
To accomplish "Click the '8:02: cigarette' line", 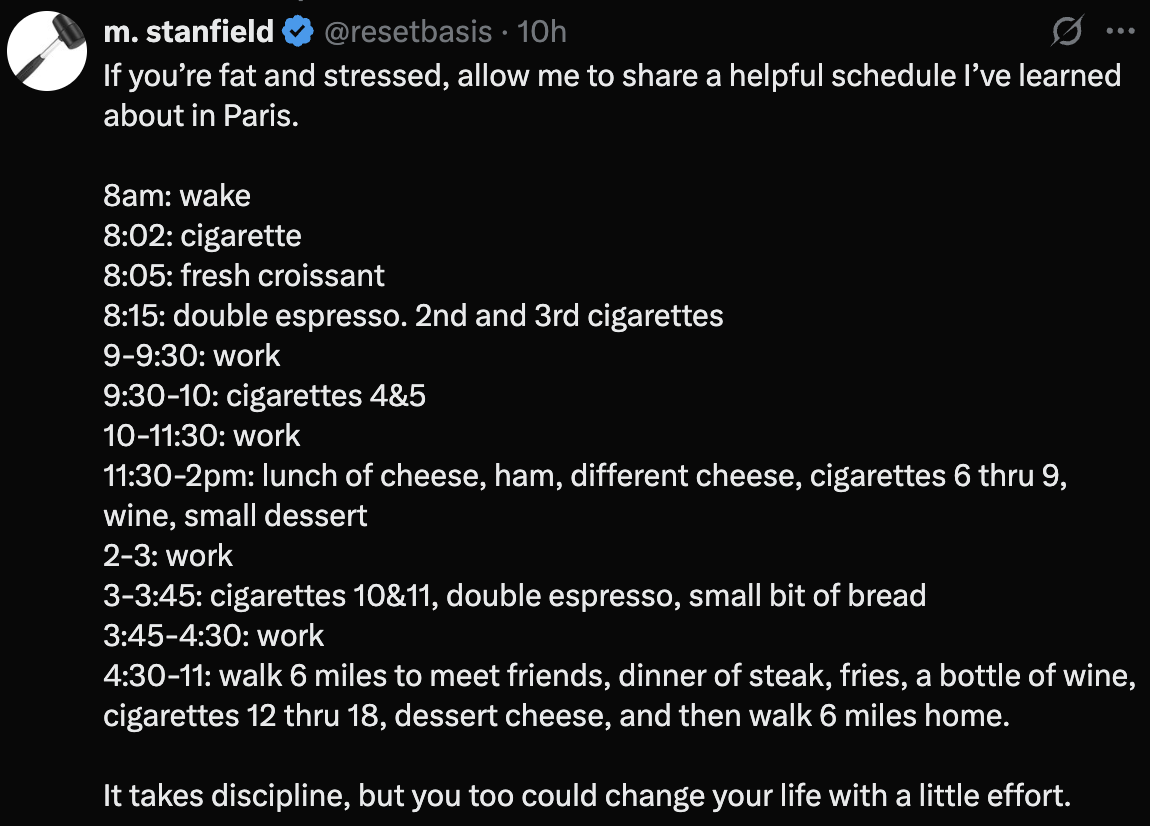I will coord(202,235).
